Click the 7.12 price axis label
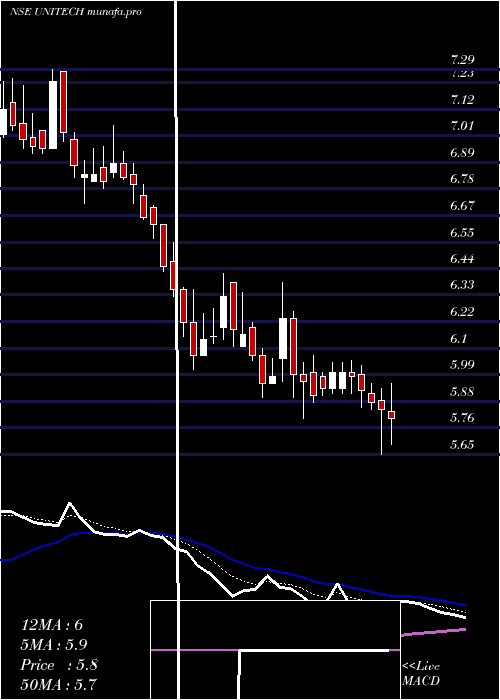 tap(462, 100)
